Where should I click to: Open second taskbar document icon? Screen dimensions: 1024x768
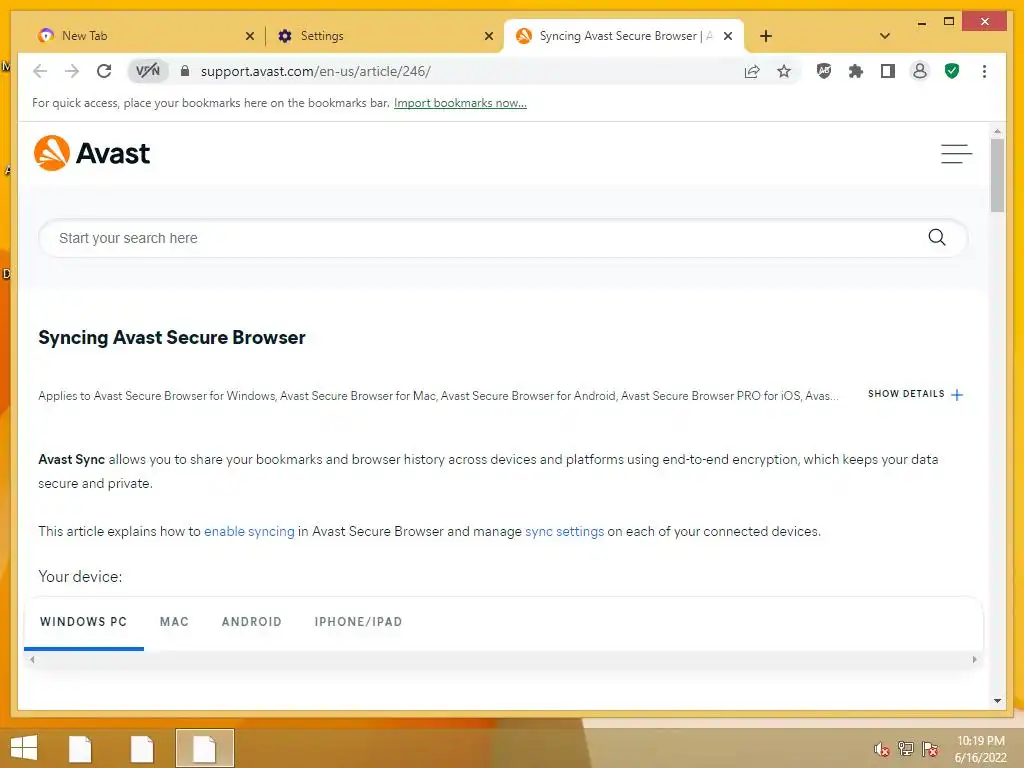click(x=142, y=748)
